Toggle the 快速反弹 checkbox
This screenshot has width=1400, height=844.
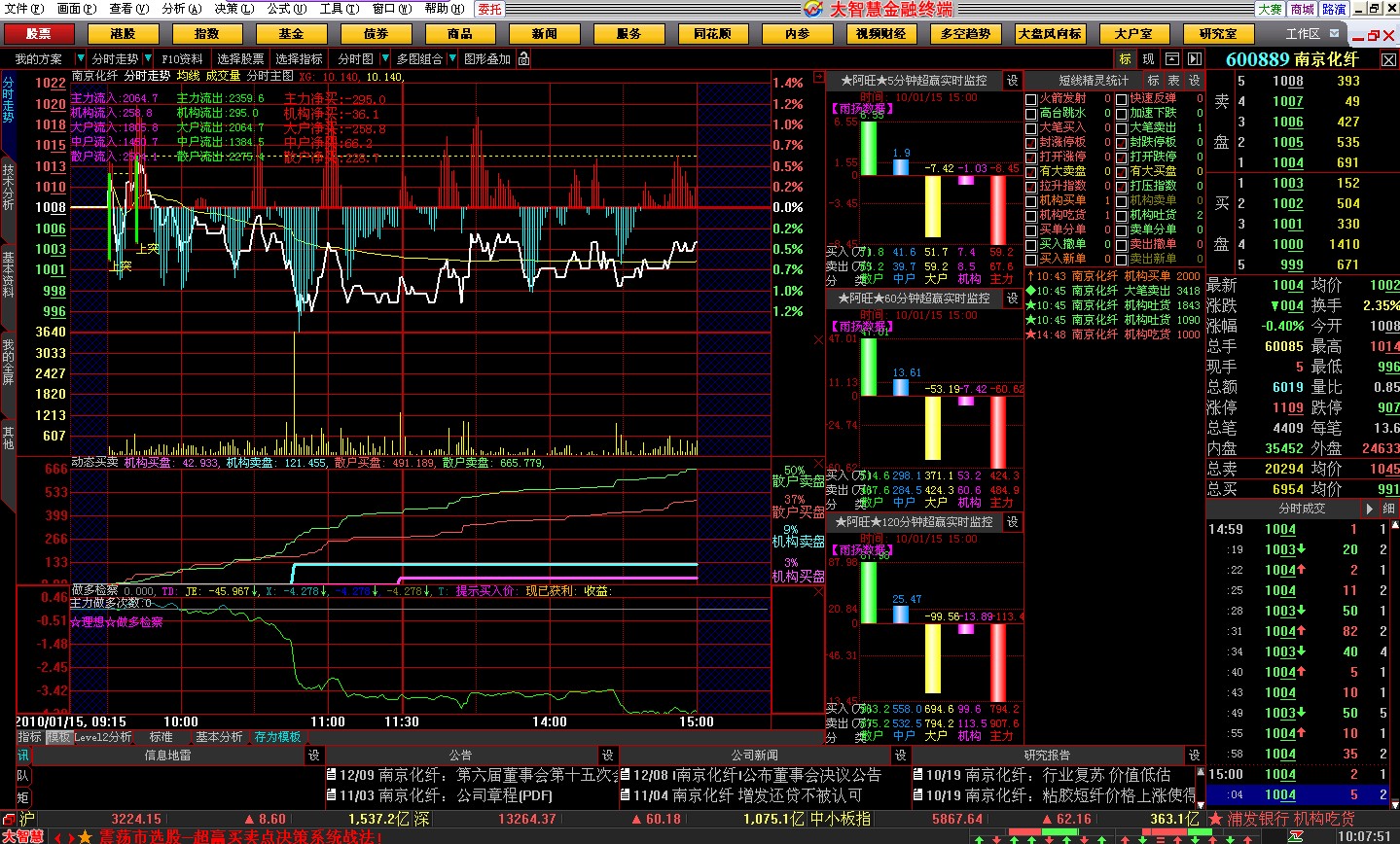point(1122,98)
